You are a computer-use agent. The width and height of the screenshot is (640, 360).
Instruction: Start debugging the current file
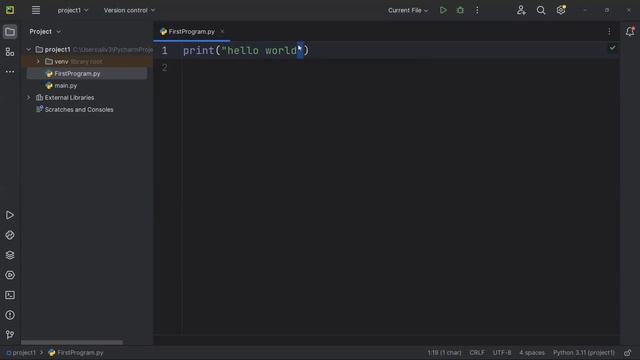pos(460,10)
